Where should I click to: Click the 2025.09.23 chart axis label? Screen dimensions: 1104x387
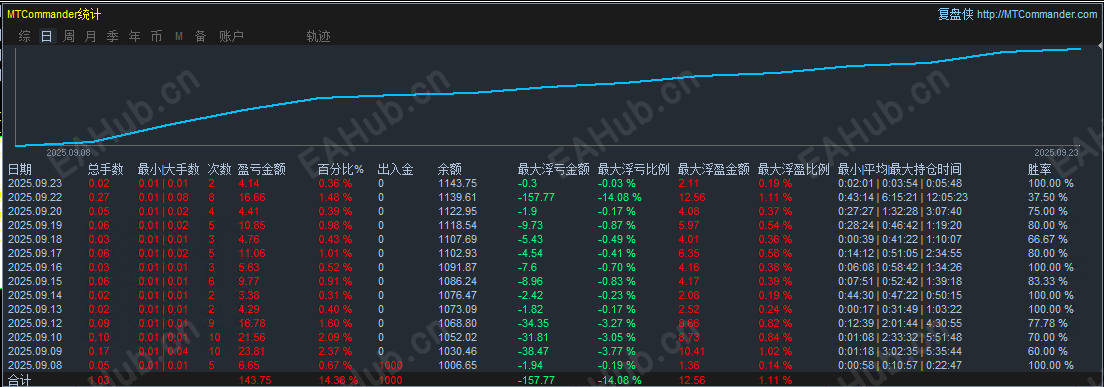1056,152
